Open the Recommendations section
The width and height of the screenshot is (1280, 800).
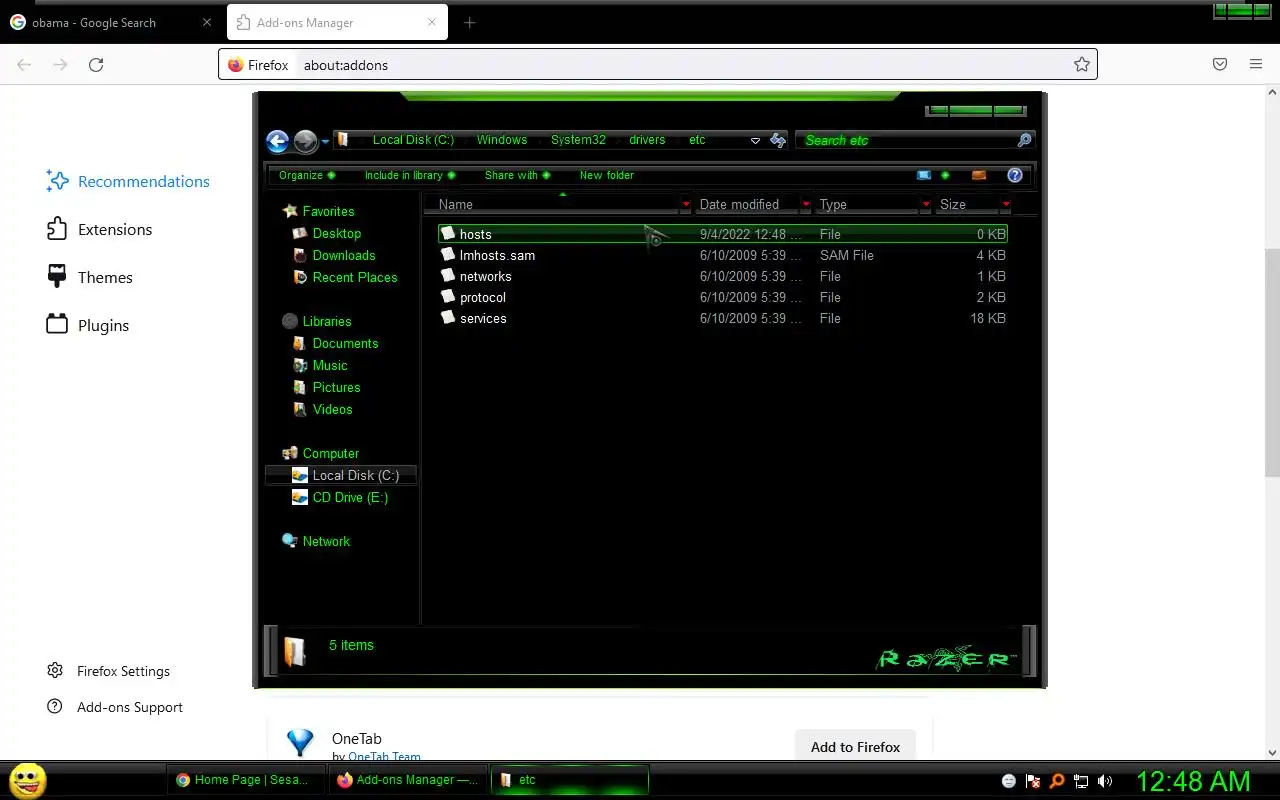[x=128, y=181]
